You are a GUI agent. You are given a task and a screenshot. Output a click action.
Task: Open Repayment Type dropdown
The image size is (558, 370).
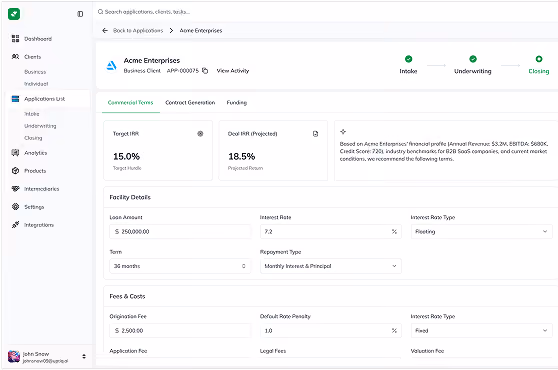tap(331, 266)
